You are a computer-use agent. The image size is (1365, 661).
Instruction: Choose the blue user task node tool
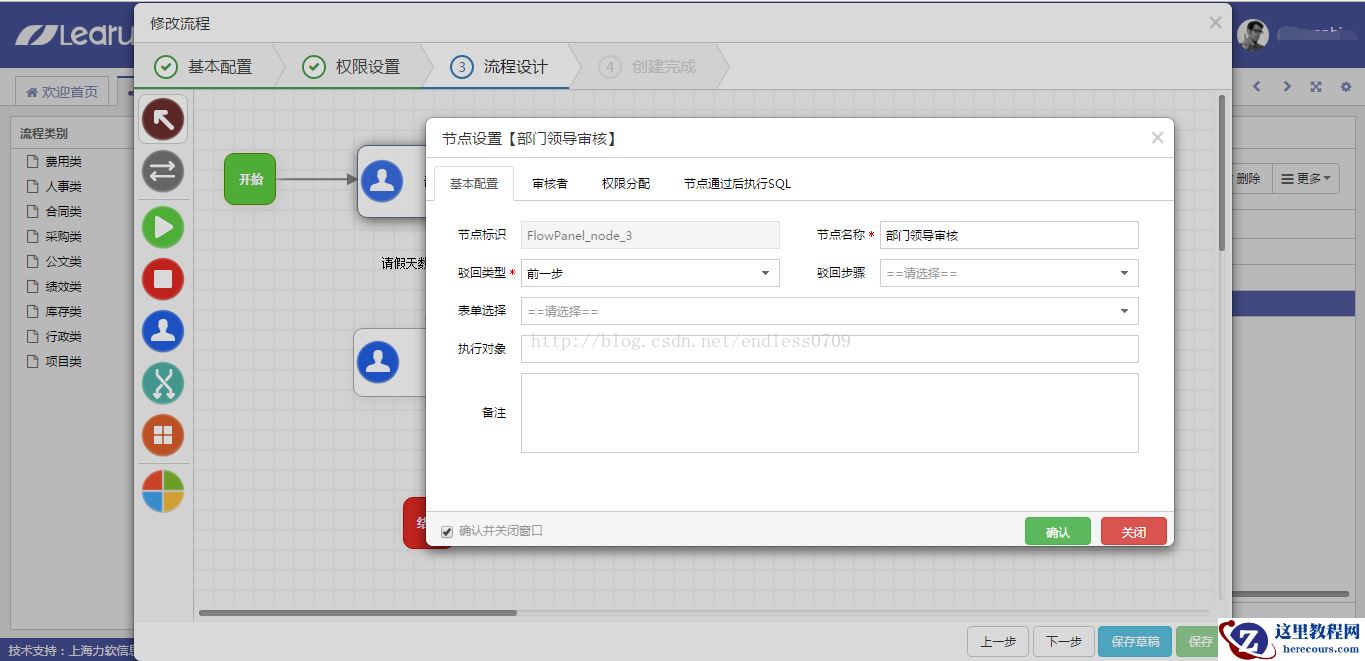tap(163, 331)
